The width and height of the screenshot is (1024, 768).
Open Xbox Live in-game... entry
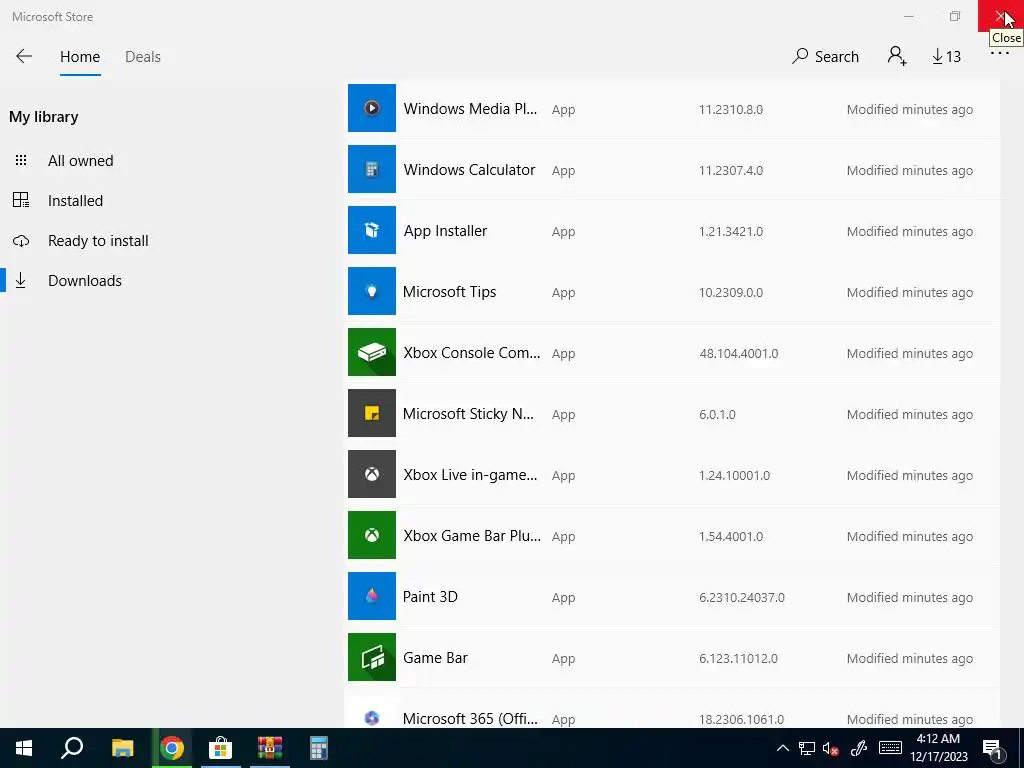(x=470, y=475)
